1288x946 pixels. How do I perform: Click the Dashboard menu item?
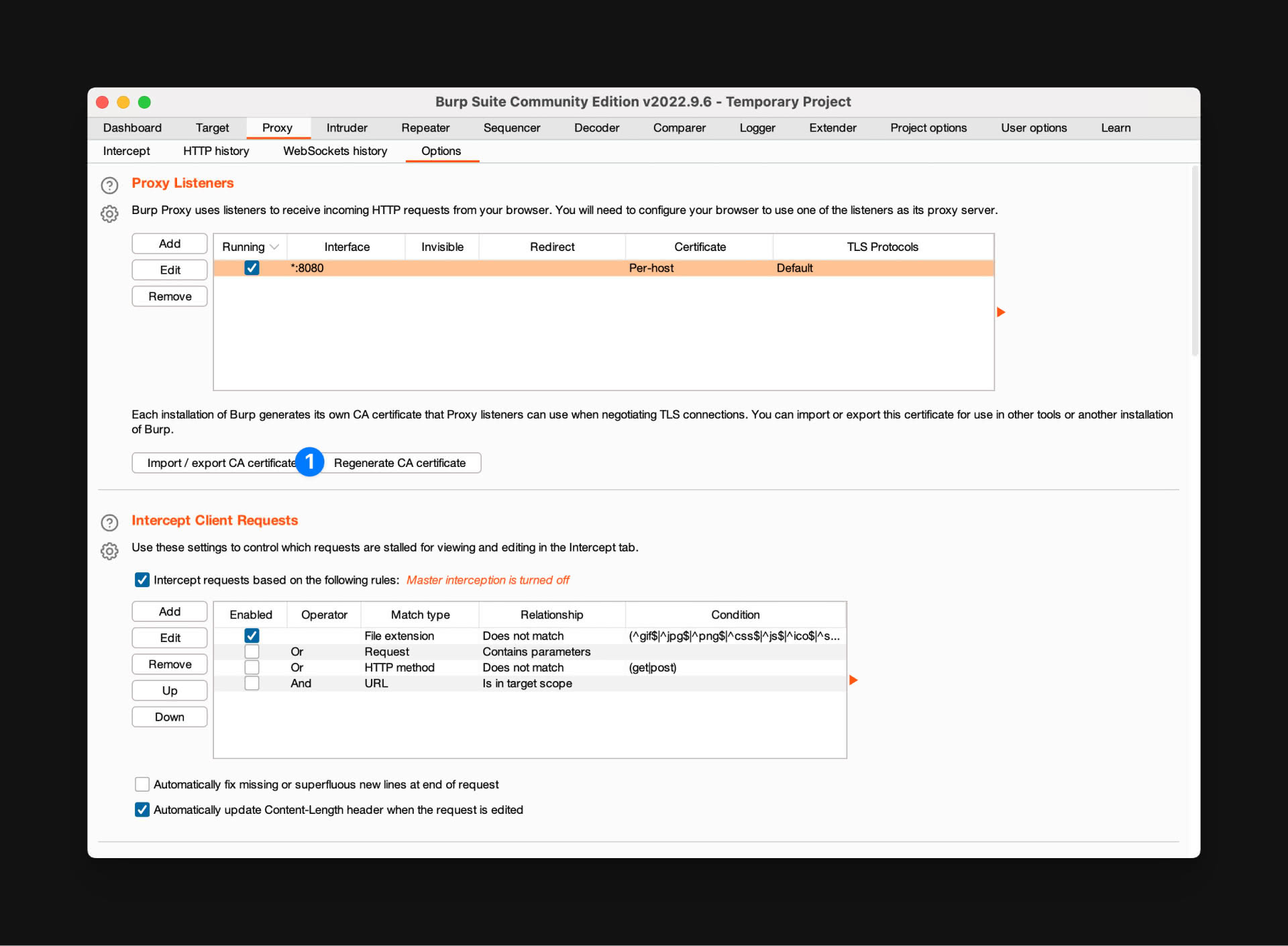(134, 128)
